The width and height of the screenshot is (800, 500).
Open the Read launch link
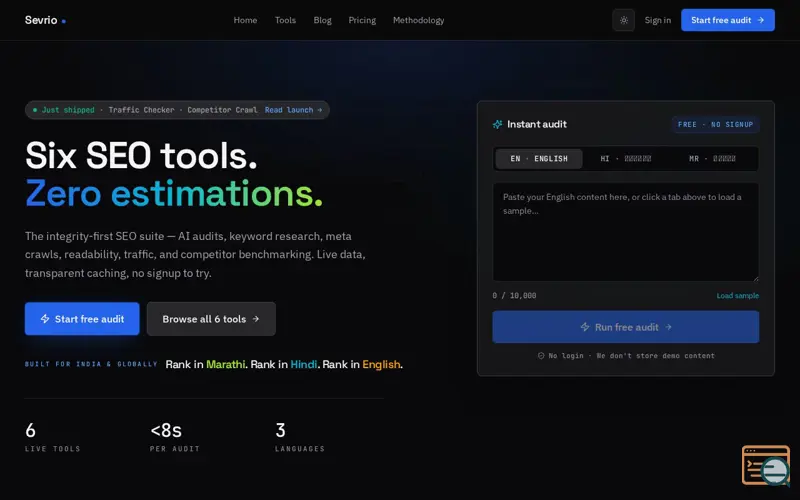[293, 110]
